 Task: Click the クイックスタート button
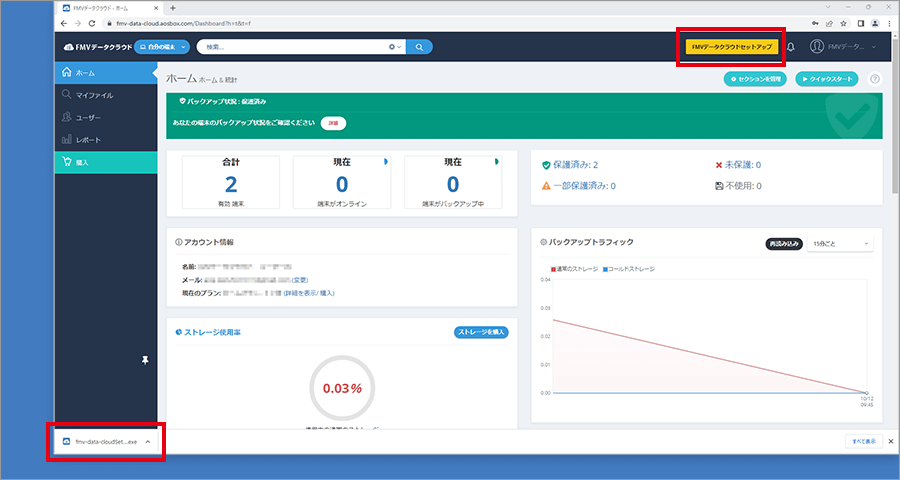826,79
